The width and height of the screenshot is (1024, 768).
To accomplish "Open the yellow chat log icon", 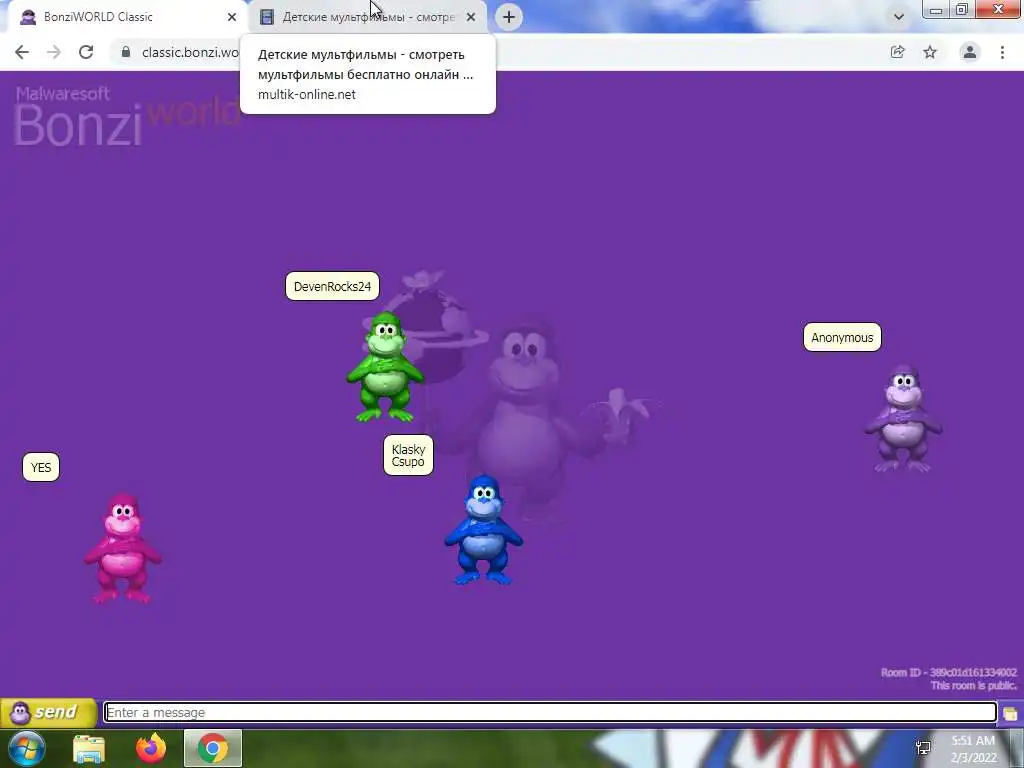I will point(1010,713).
